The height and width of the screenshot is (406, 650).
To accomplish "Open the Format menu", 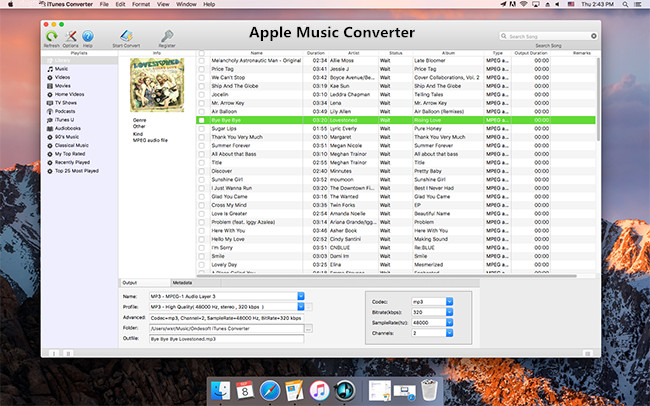I will click(x=141, y=4).
